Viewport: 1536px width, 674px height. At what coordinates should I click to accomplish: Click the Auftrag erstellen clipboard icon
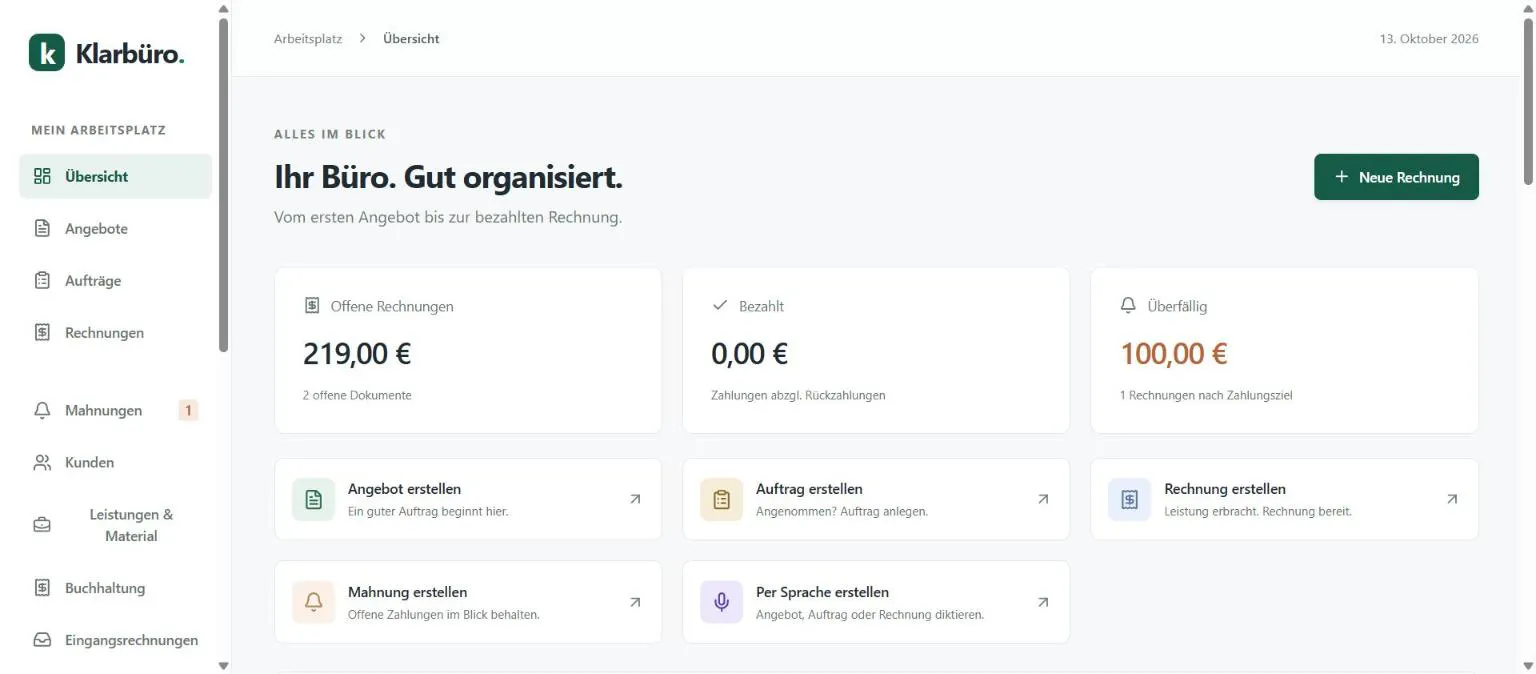pyautogui.click(x=722, y=499)
